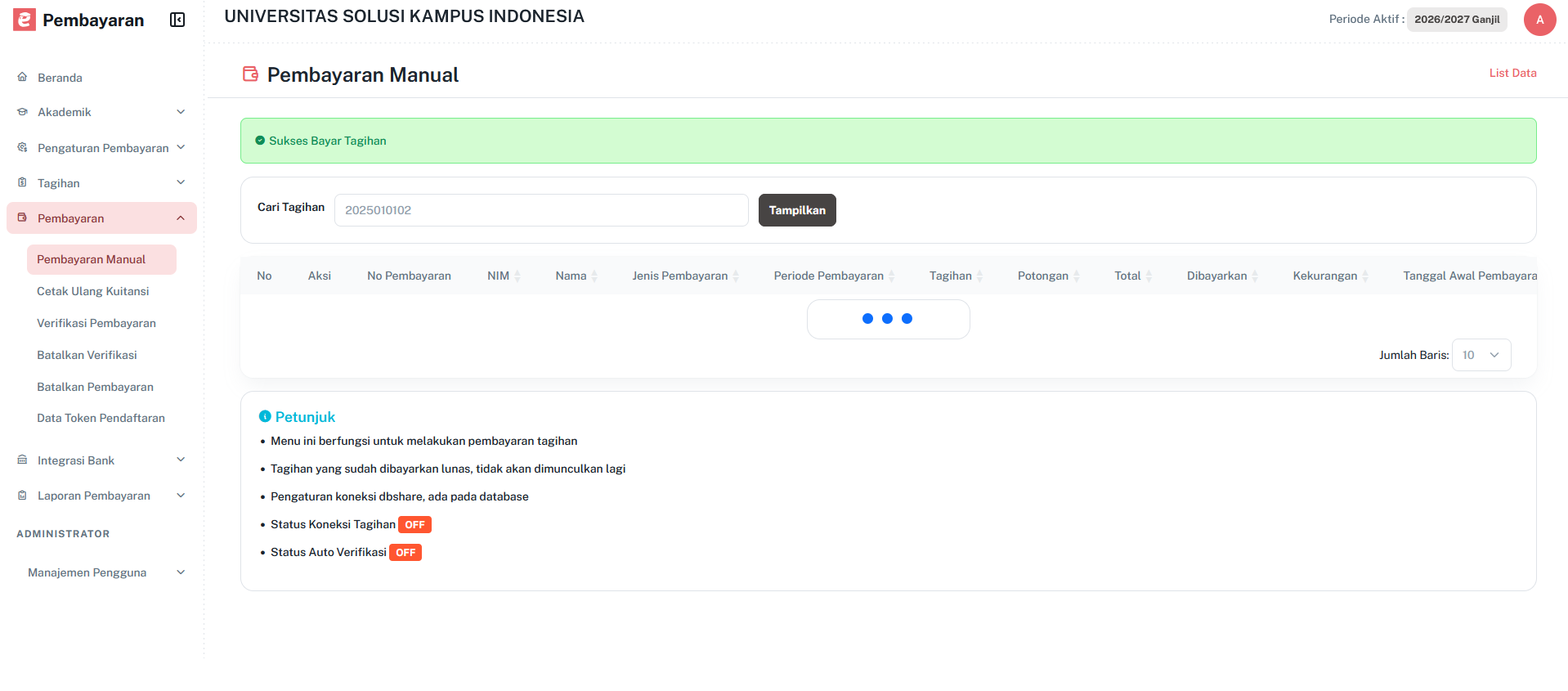This screenshot has width=1568, height=691.
Task: Click the UNIVERSITAS SOLUSI KAMPUS INDONESIA title
Action: click(x=404, y=16)
